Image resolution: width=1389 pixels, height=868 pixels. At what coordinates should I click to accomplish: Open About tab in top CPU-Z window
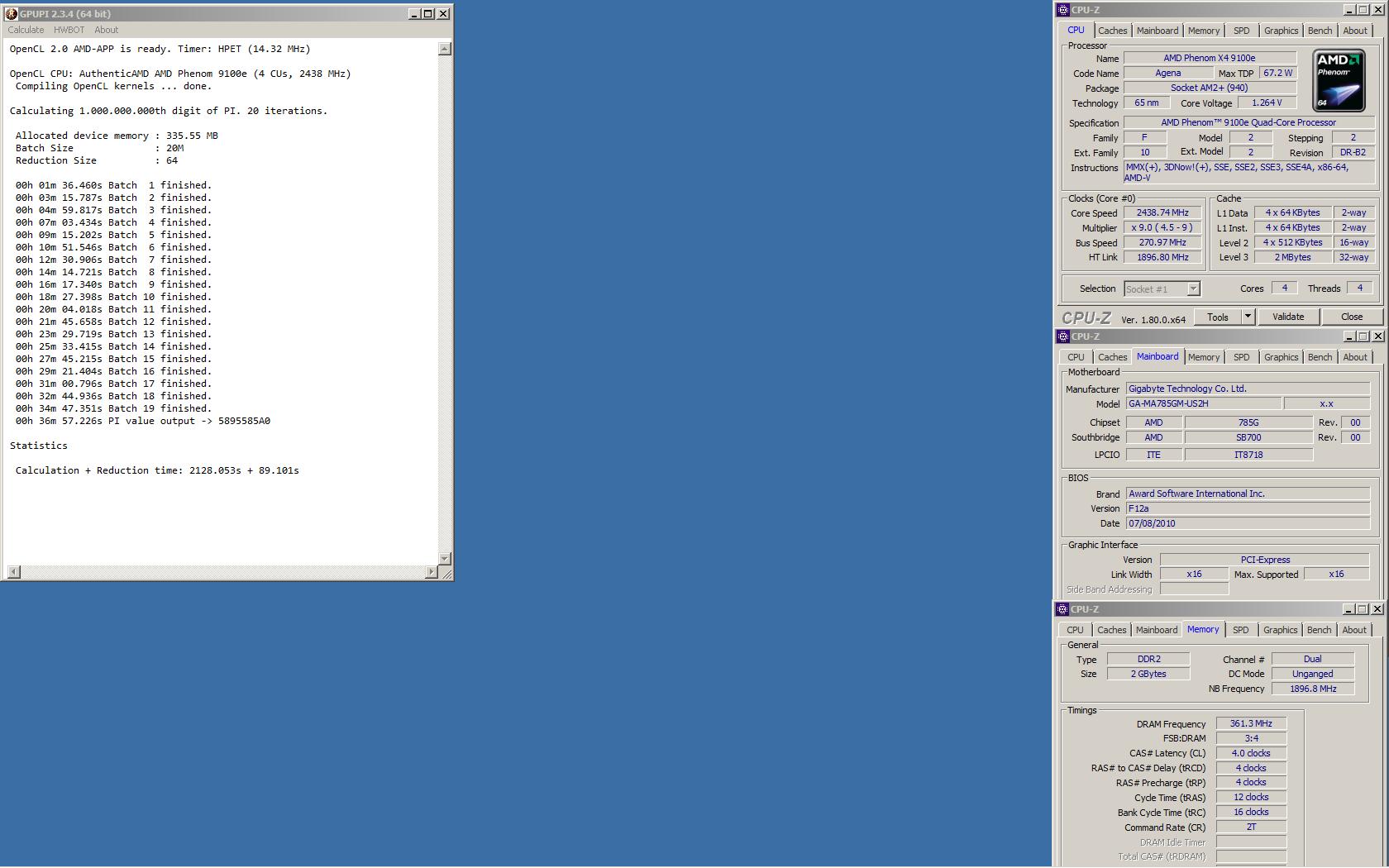pyautogui.click(x=1355, y=31)
